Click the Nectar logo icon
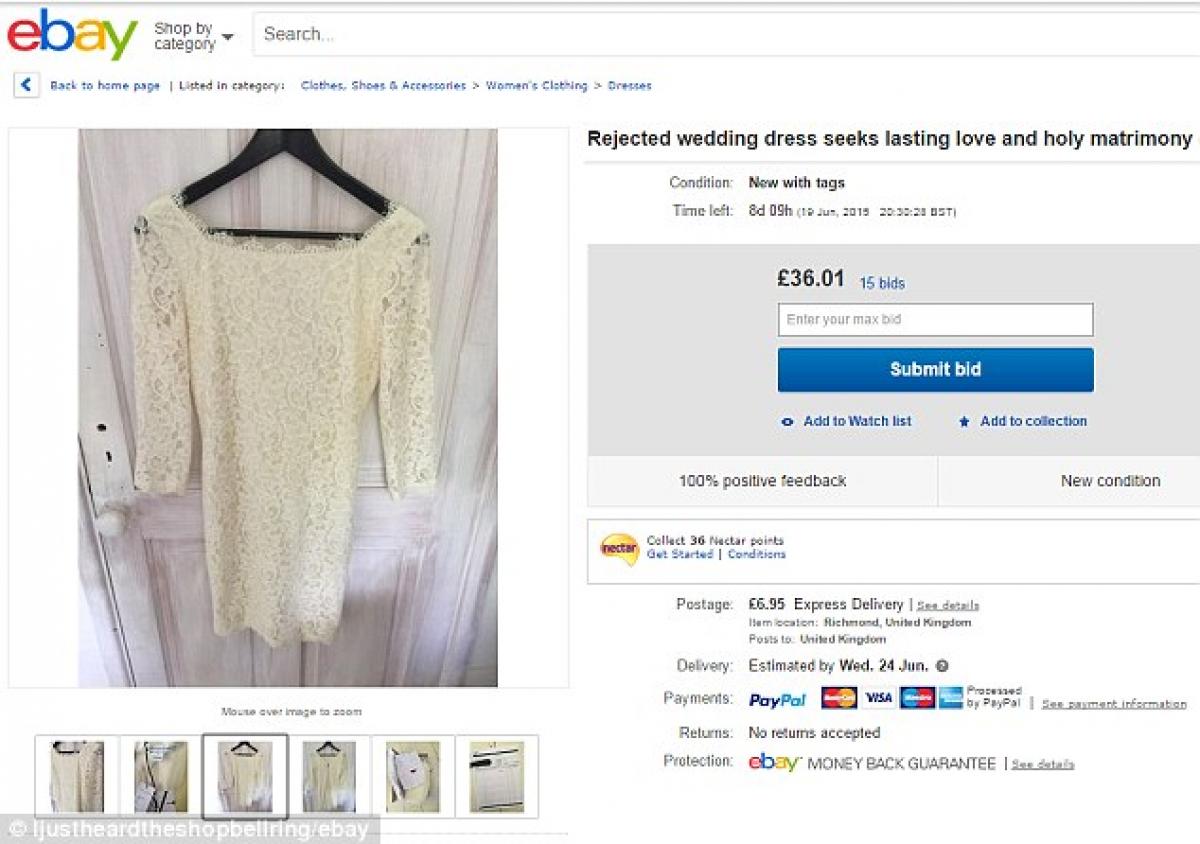The height and width of the screenshot is (844, 1200). point(619,548)
